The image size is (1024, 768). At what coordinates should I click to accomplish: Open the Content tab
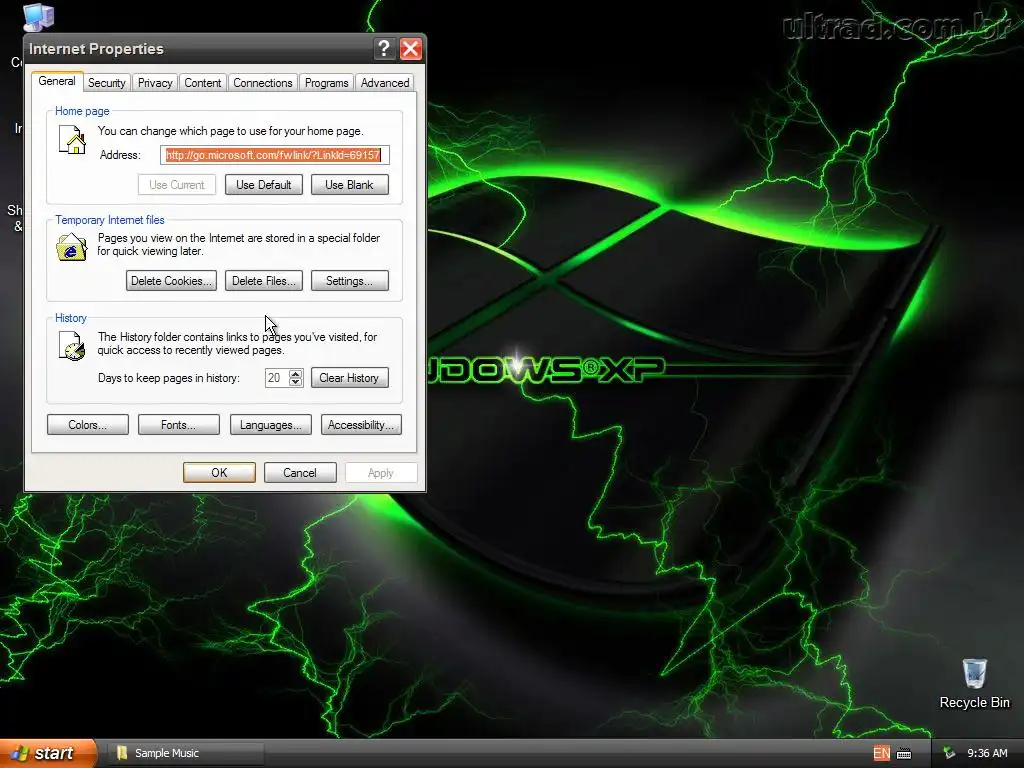tap(202, 83)
